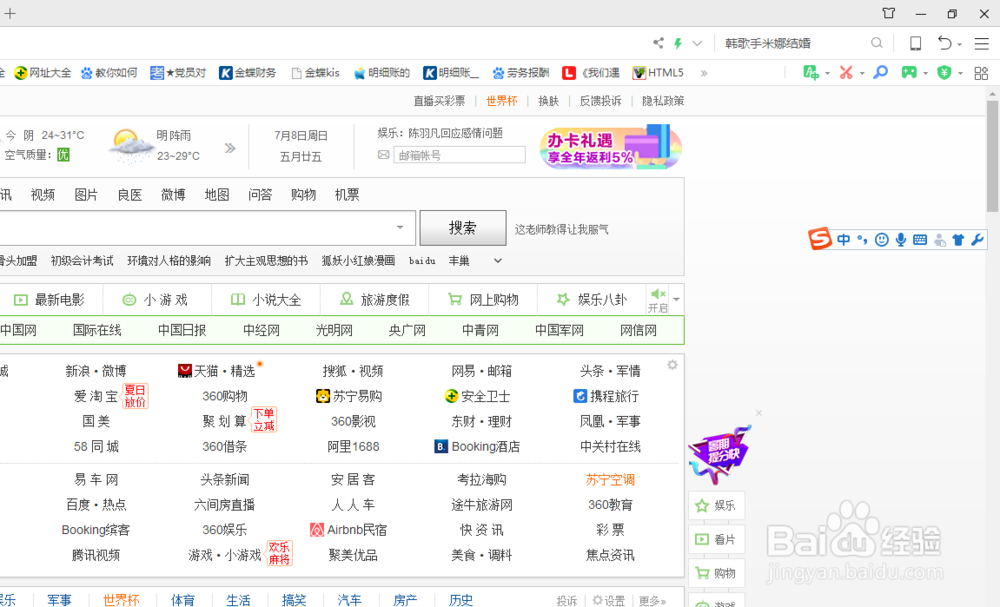Screen dimensions: 1000x607
Task: Click the green translate extension icon
Action: (x=811, y=73)
